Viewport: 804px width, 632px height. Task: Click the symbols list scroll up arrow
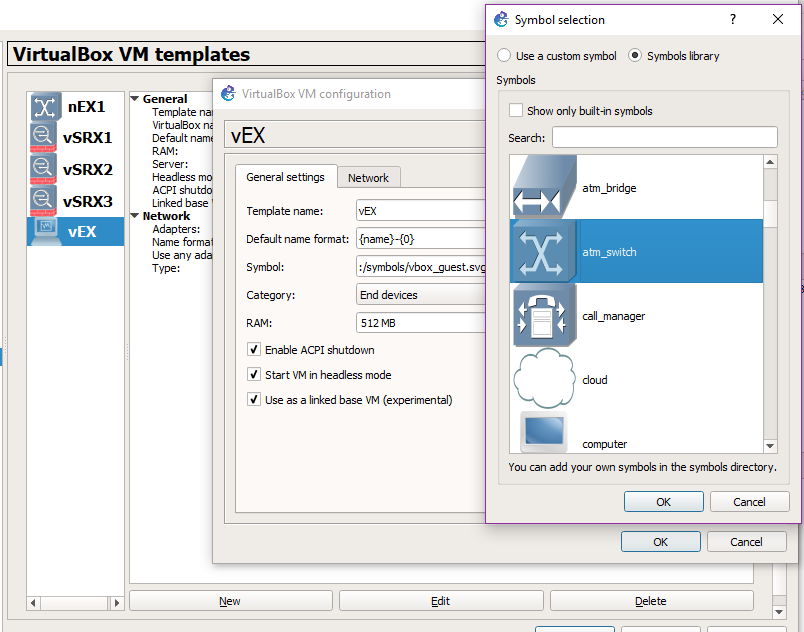770,162
